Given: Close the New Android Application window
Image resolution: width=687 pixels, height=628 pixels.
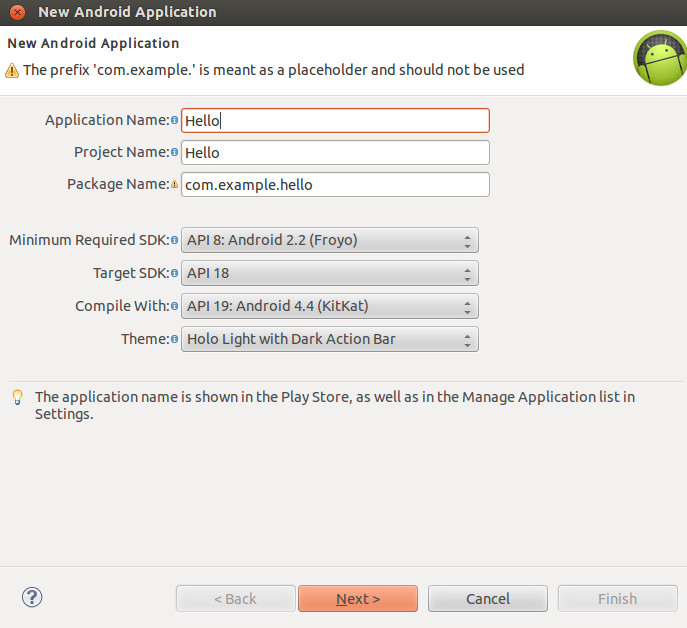Looking at the screenshot, I should [16, 12].
